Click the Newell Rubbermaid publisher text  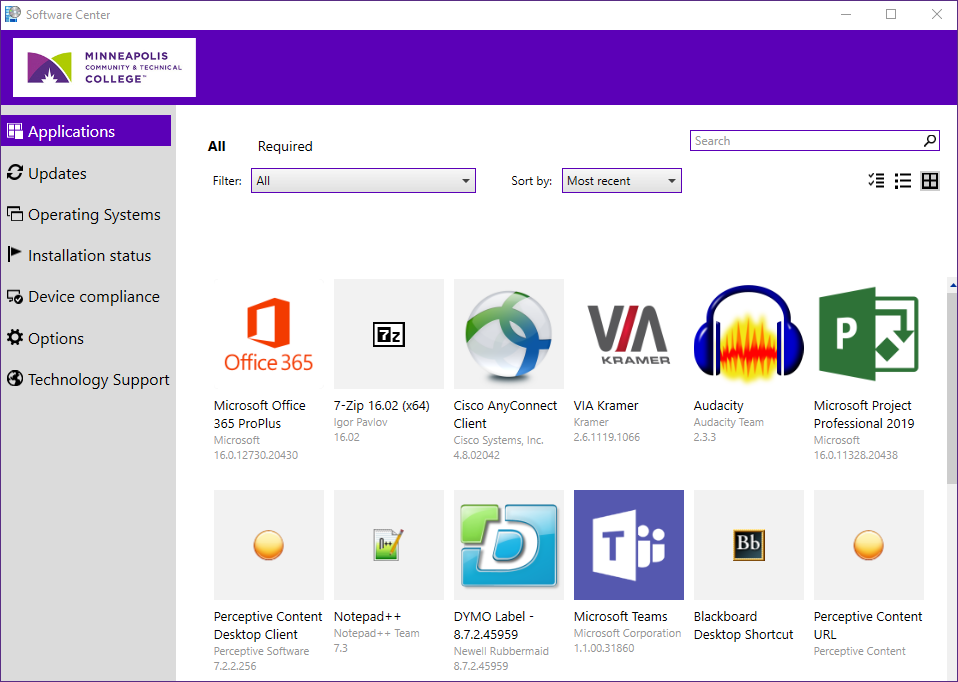click(502, 651)
